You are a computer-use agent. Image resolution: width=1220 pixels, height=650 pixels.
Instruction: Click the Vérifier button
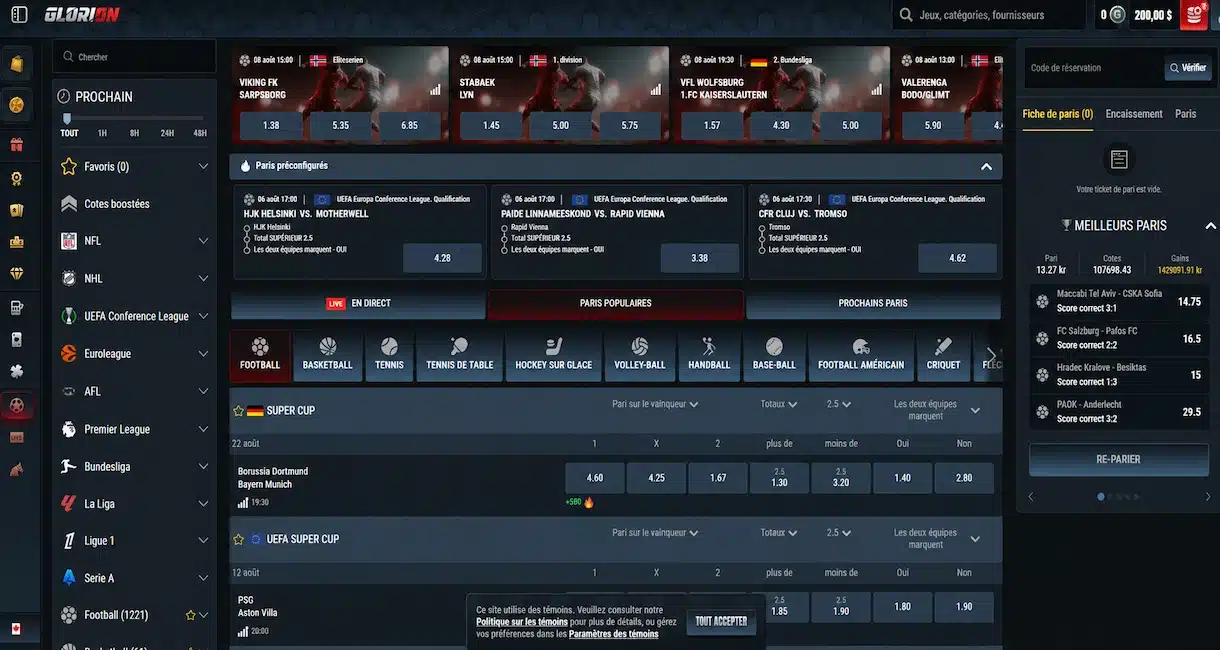1188,68
